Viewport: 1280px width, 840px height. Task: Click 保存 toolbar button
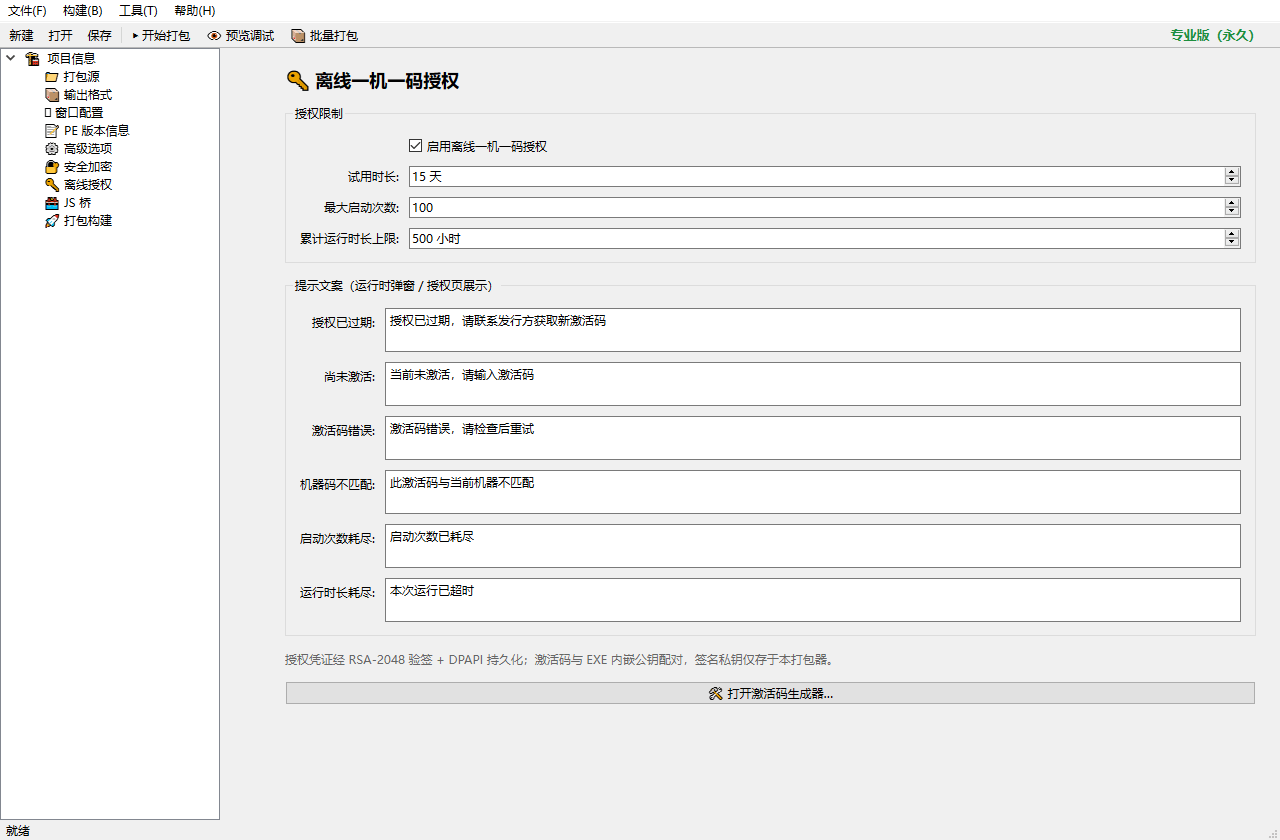pos(99,36)
